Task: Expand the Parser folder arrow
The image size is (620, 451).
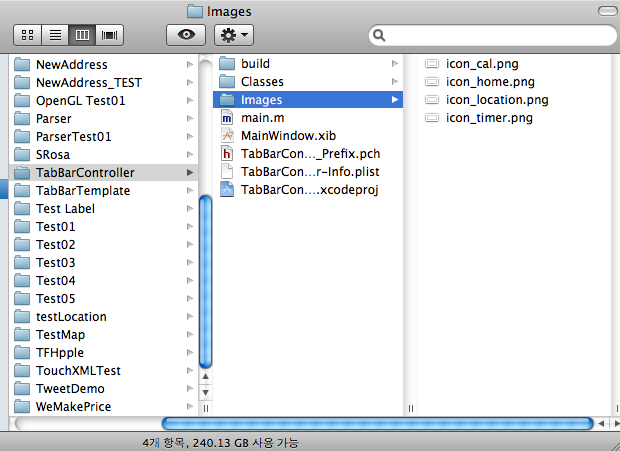Action: 190,119
